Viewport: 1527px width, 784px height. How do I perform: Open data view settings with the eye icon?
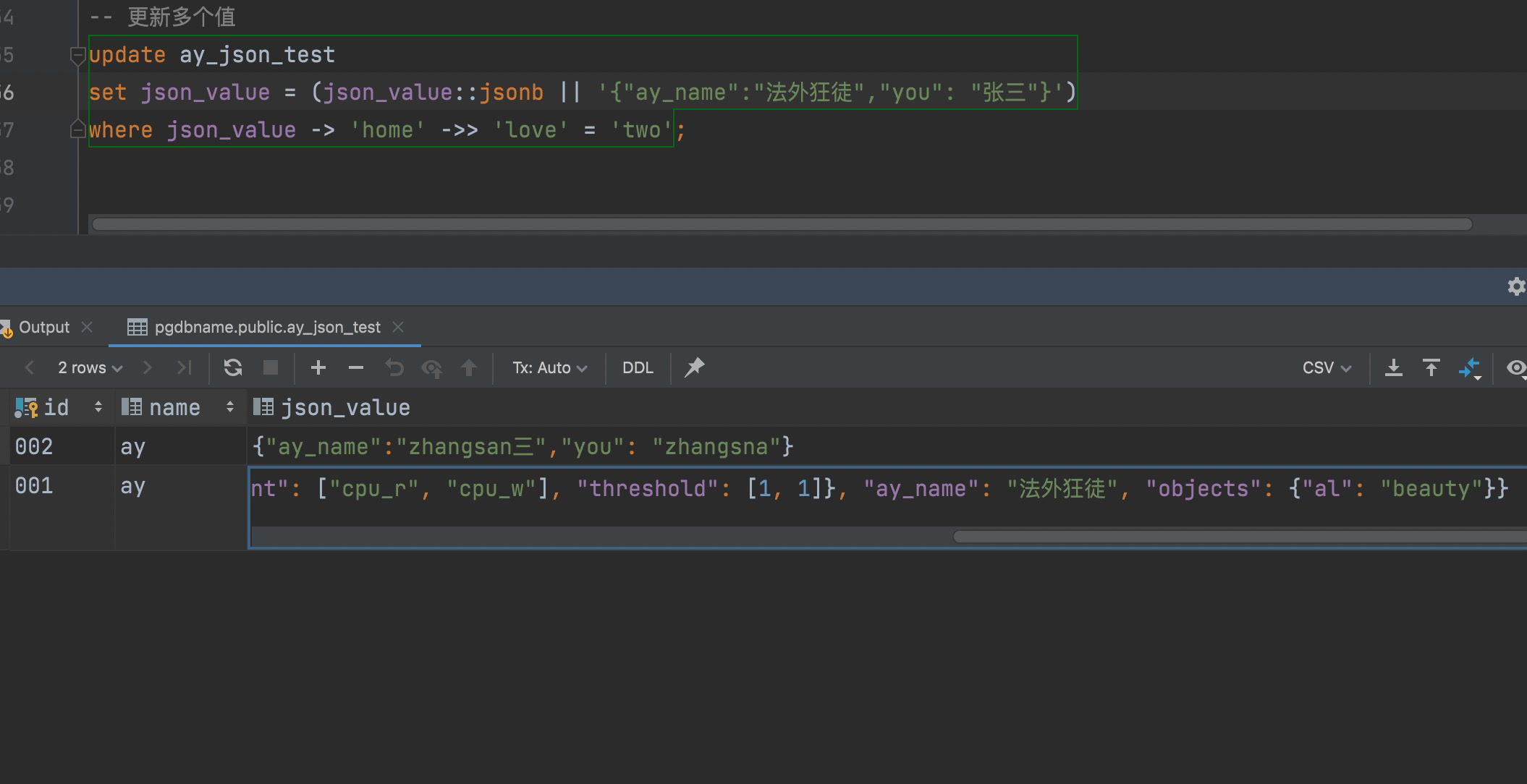click(1515, 369)
